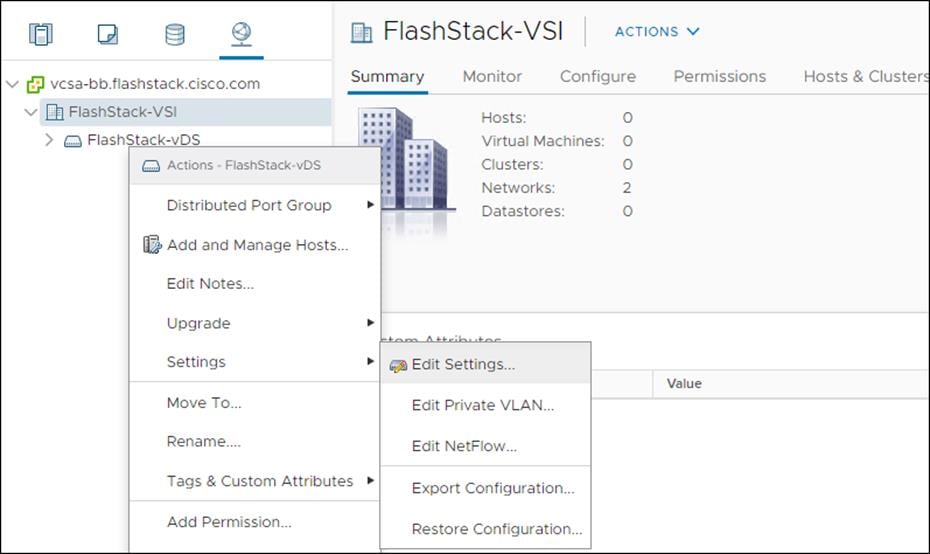Expand the Upgrade submenu arrow

[370, 323]
